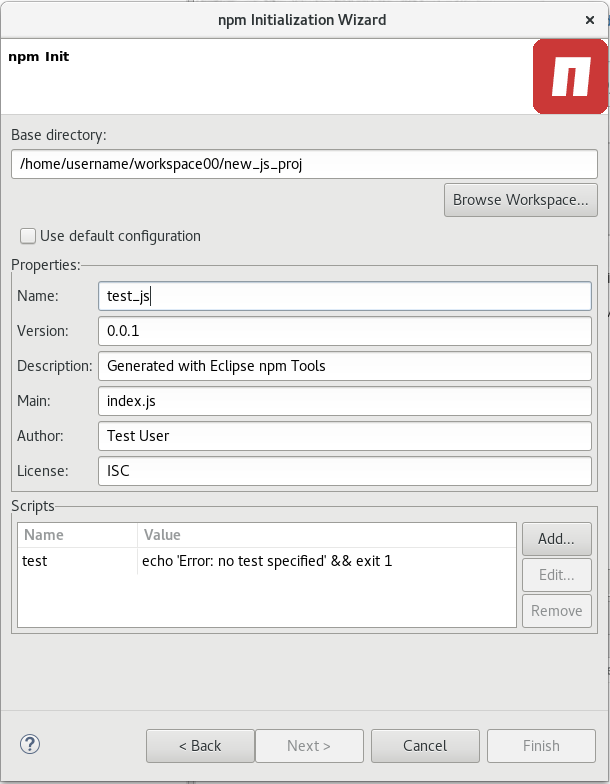
Task: Click the Value column header in Scripts
Action: tap(326, 535)
